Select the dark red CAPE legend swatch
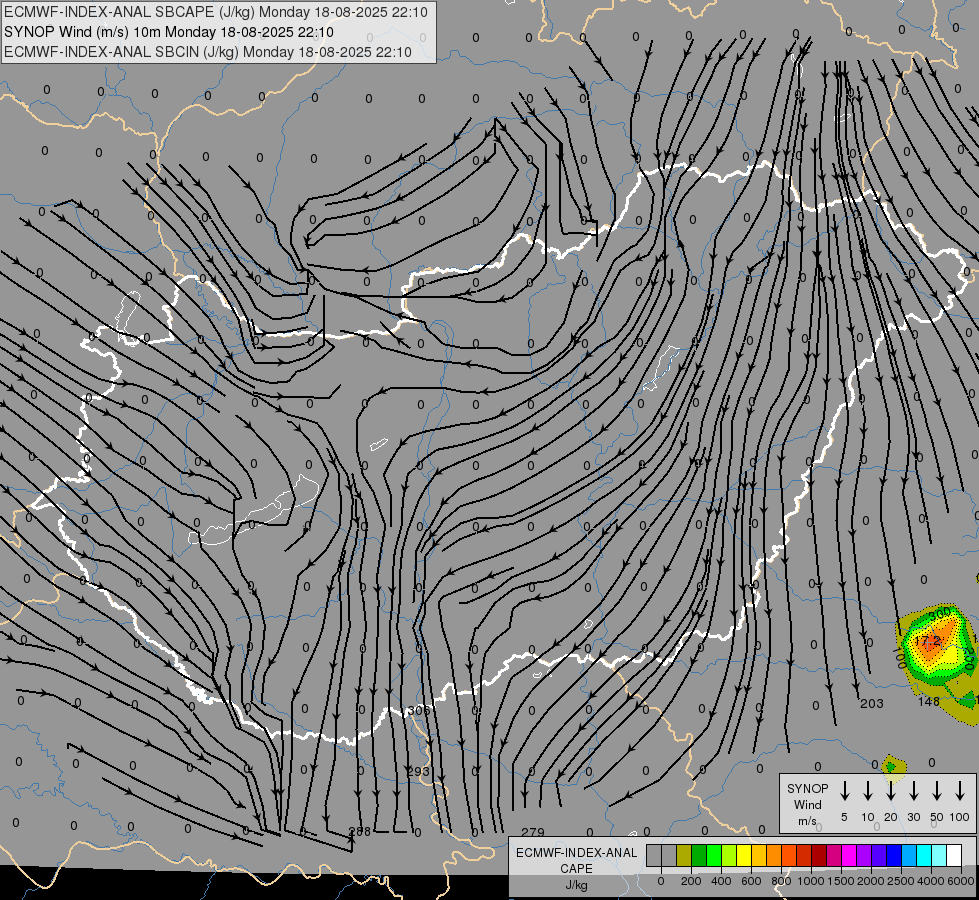Screen dimensions: 979x900 tap(819, 855)
